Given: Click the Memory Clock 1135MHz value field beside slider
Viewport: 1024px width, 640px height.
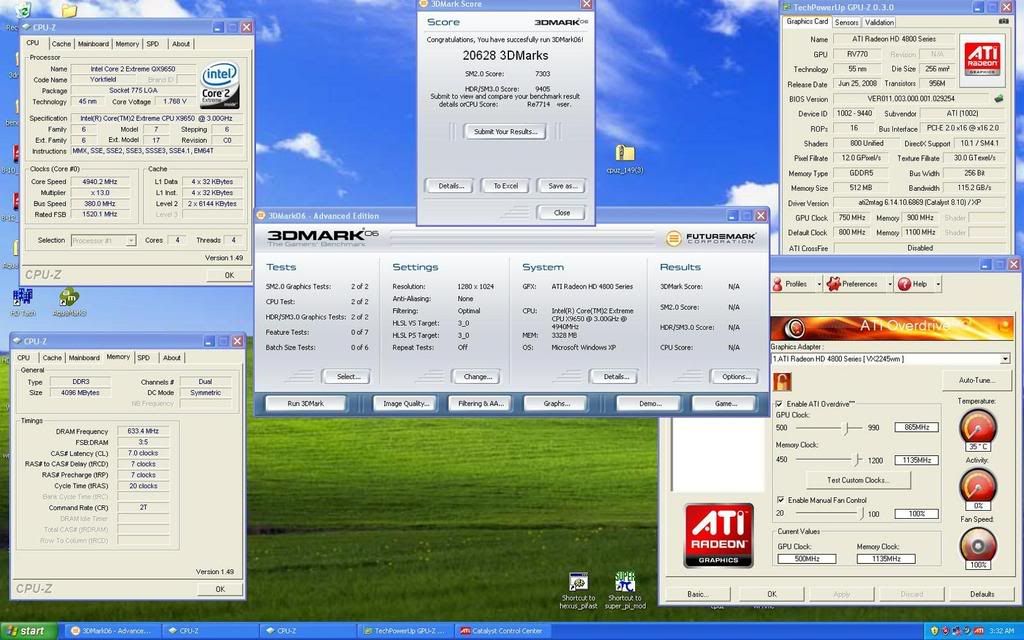Looking at the screenshot, I should [916, 460].
